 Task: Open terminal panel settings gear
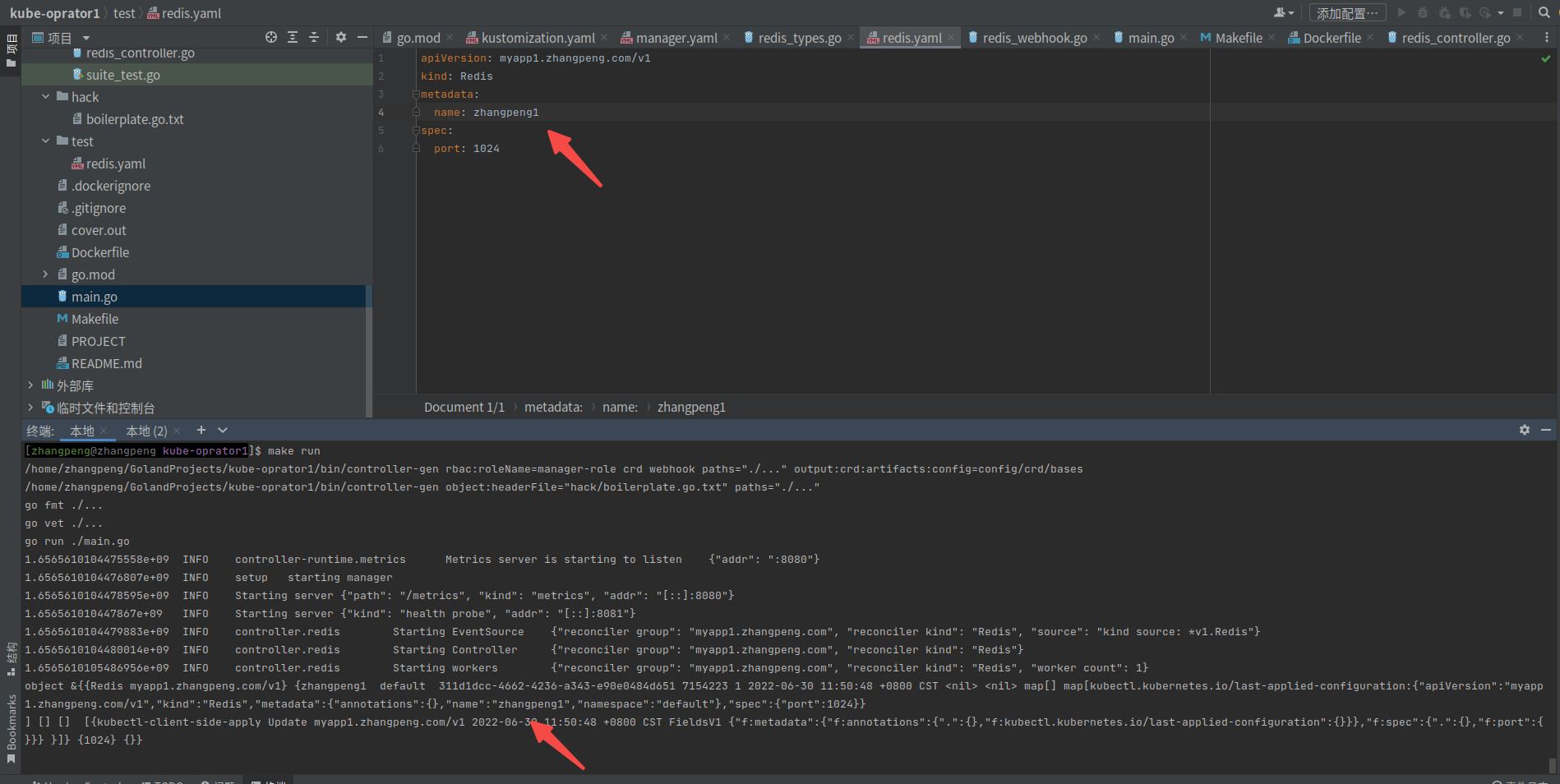point(1525,430)
